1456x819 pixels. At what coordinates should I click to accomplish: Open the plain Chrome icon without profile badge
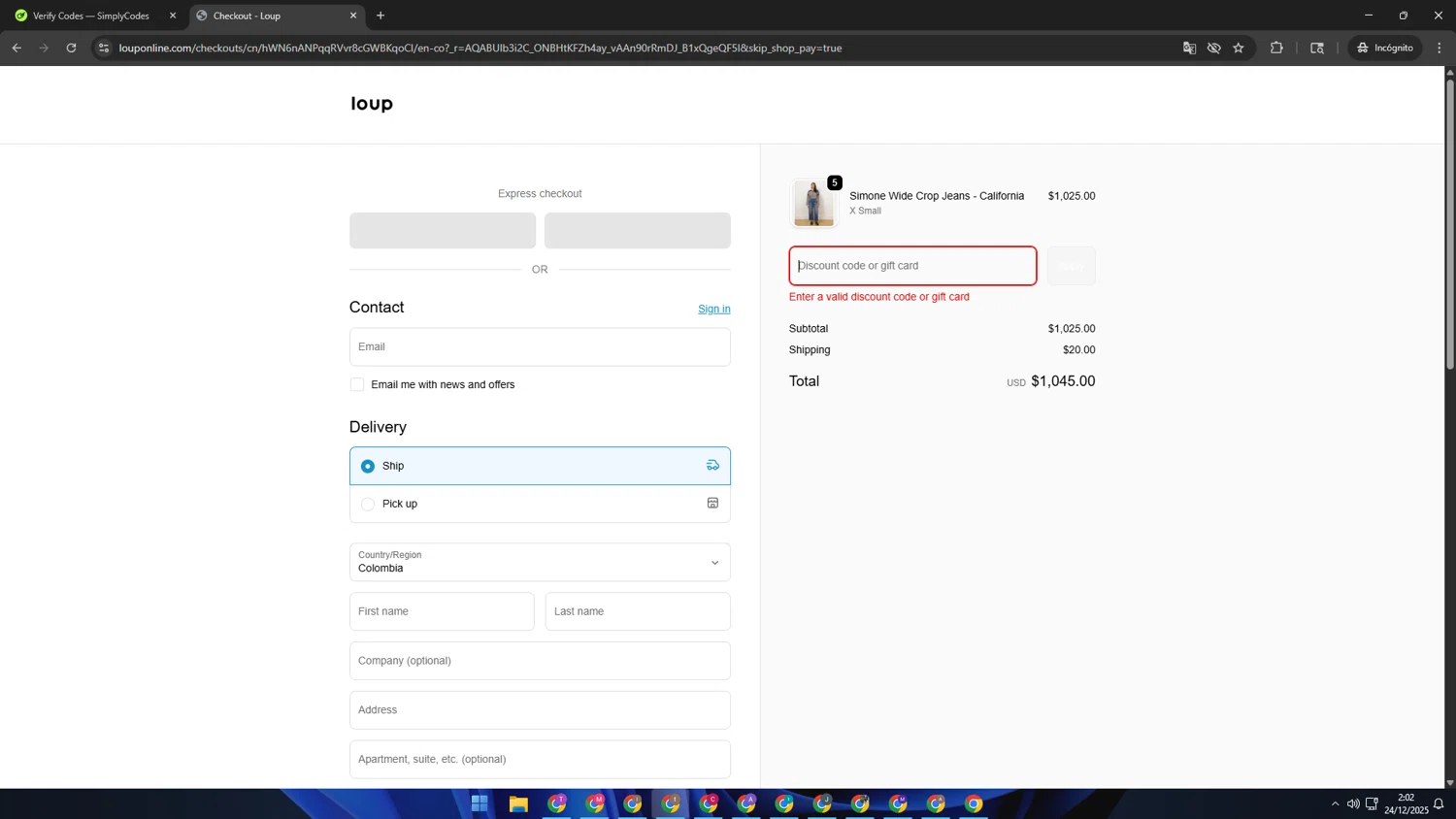pos(974,803)
